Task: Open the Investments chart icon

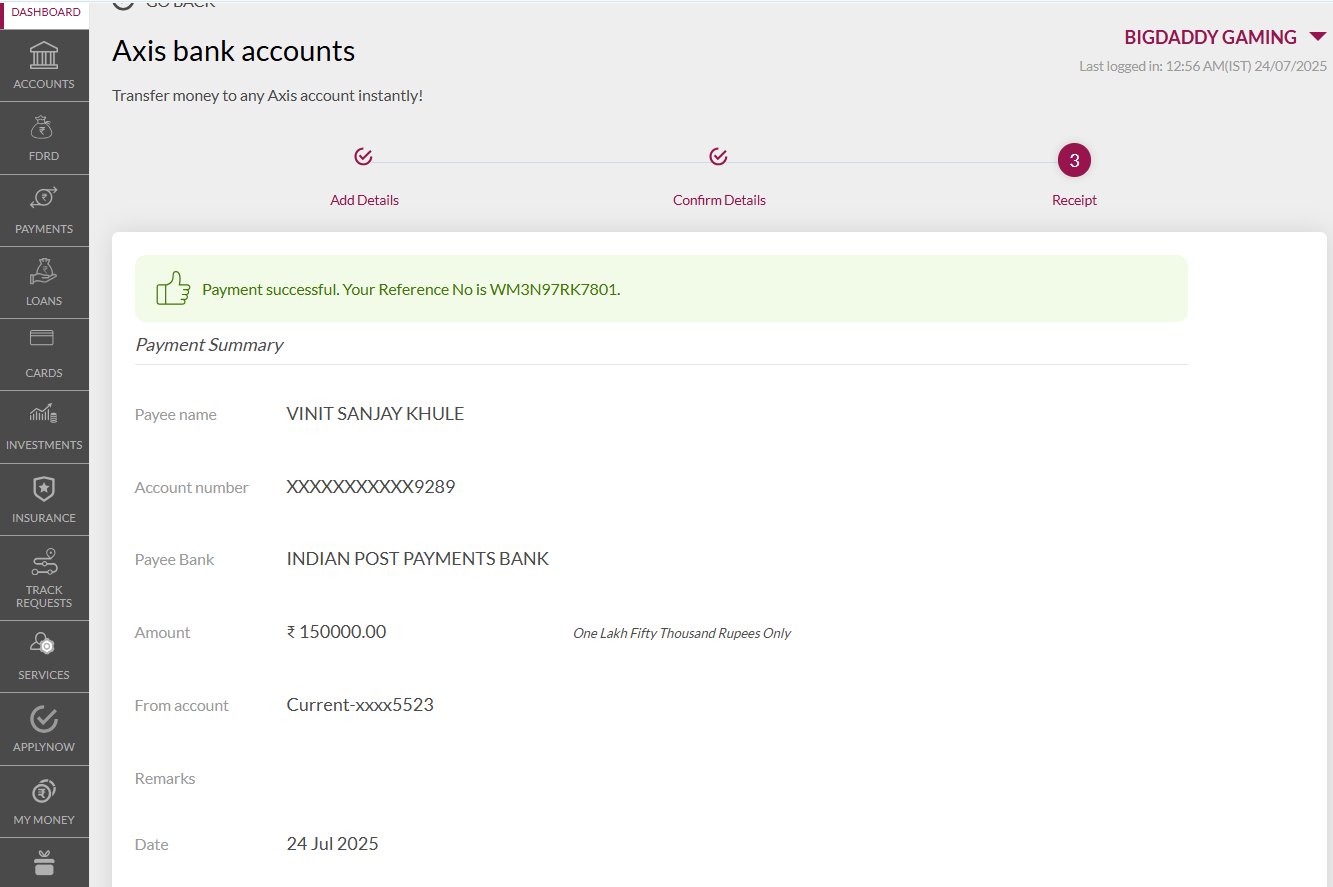Action: tap(44, 413)
